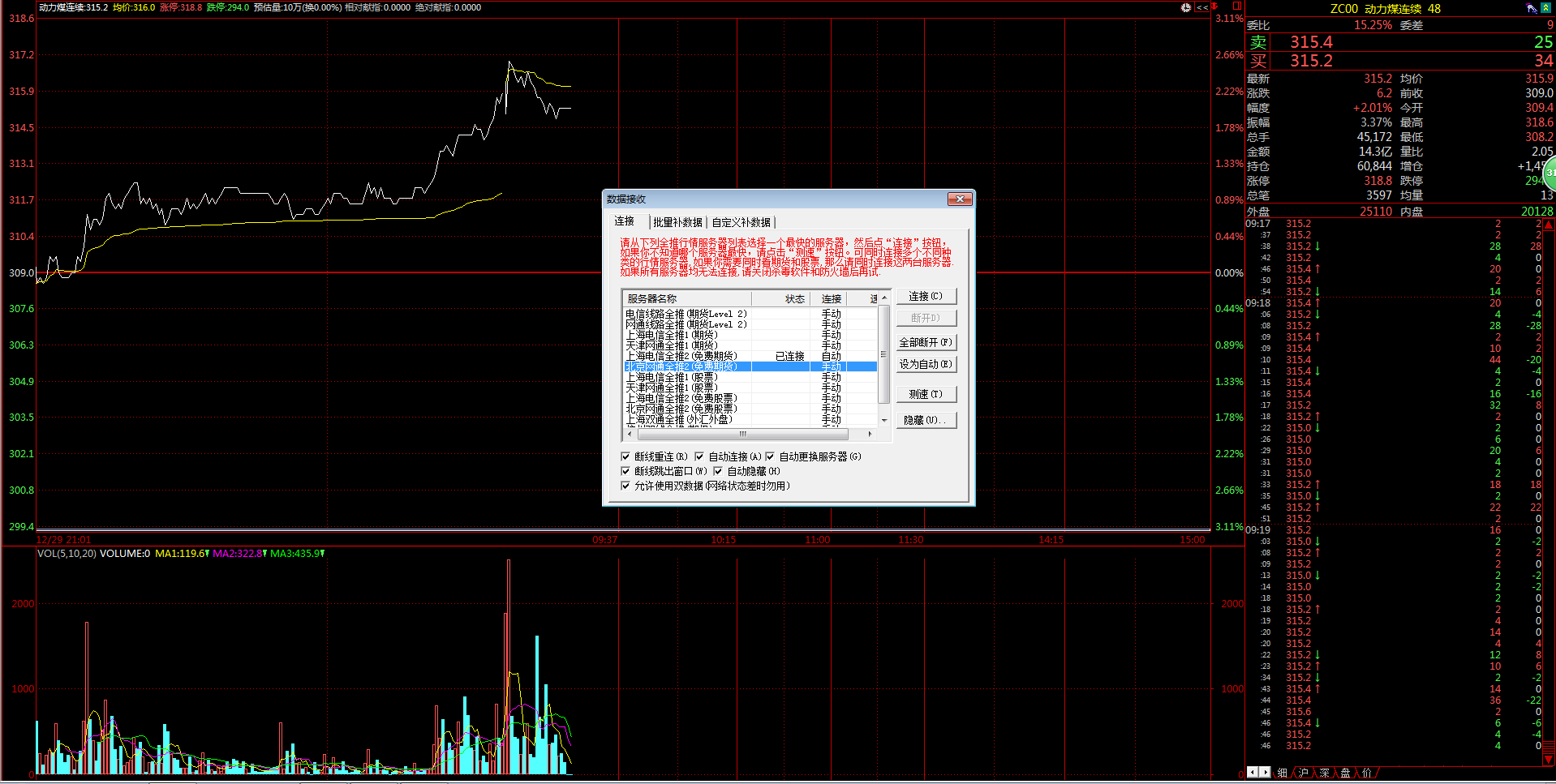Disable 允许使用双数据 checkbox
Viewport: 1556px width, 784px height.
(625, 486)
